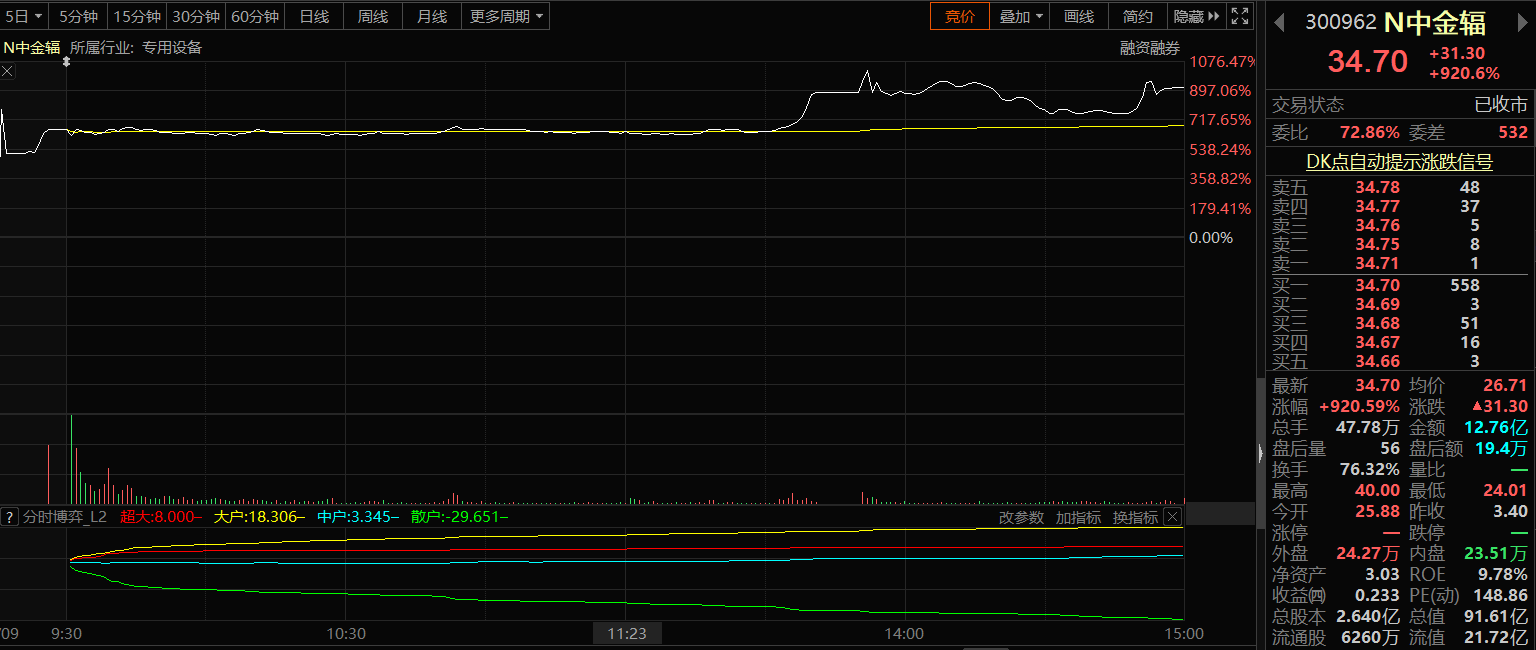
Task: Click the 大户:18.306 value
Action: point(260,517)
